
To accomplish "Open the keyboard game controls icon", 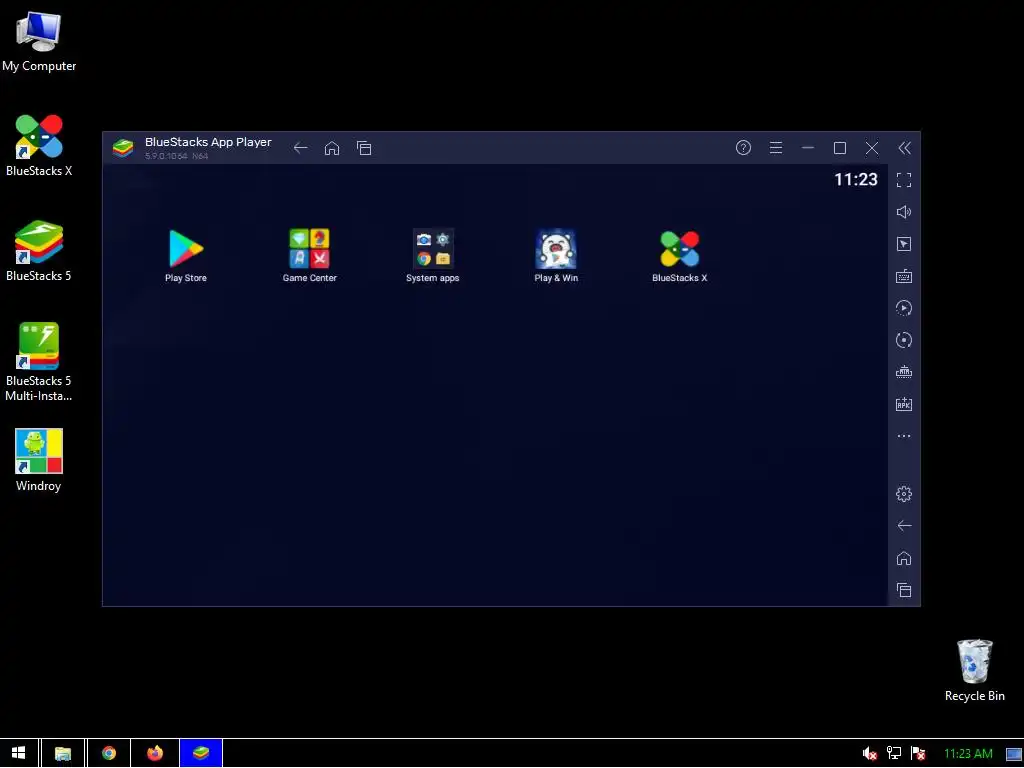I will [904, 276].
